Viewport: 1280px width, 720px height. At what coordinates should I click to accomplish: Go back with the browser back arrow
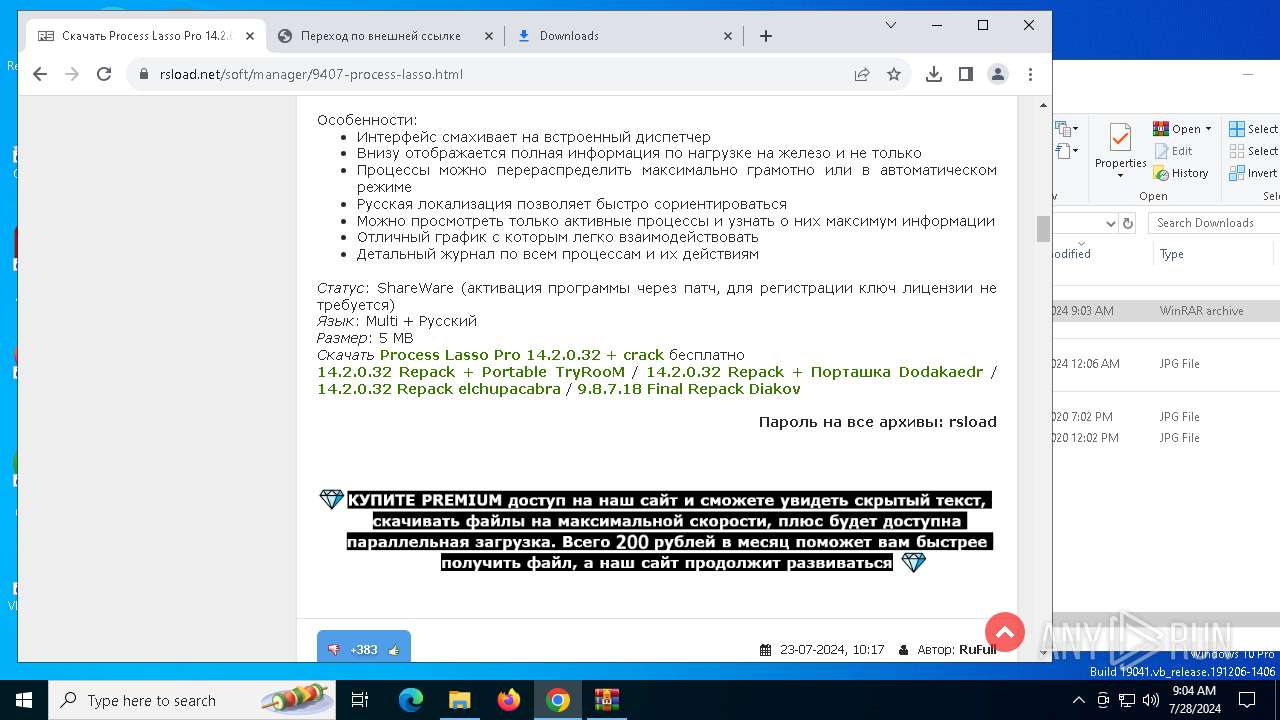[x=40, y=74]
